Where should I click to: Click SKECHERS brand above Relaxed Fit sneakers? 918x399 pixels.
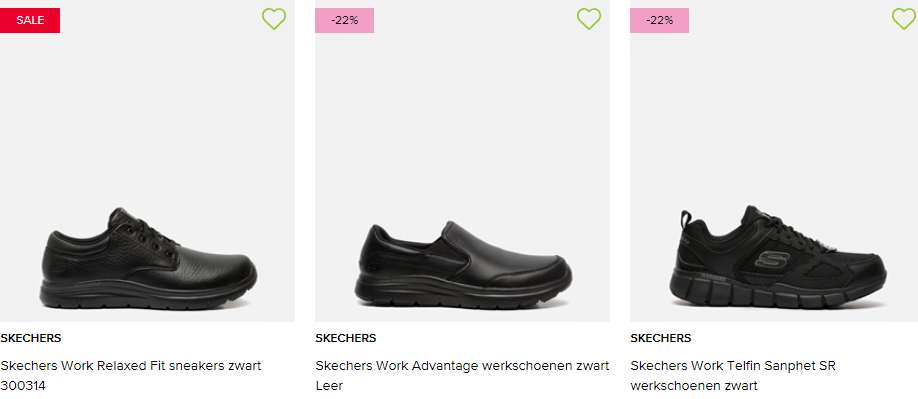(30, 338)
